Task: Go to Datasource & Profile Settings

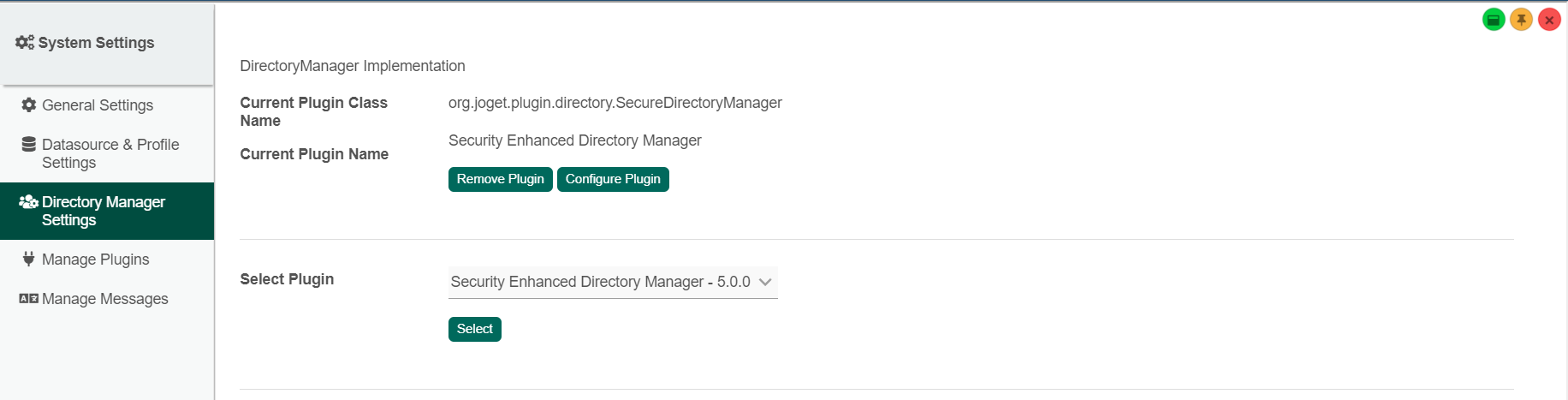Action: point(110,153)
